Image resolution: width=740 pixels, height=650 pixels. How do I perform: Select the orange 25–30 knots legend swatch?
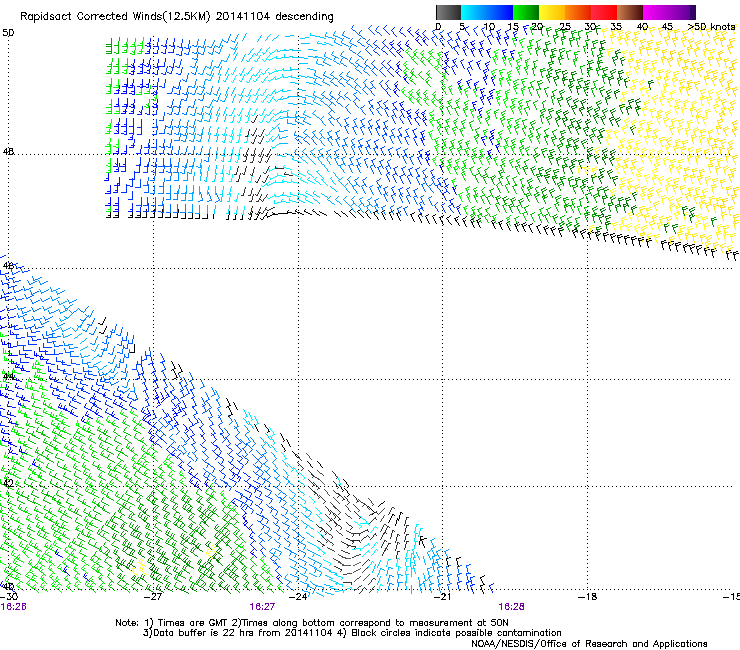tap(578, 12)
